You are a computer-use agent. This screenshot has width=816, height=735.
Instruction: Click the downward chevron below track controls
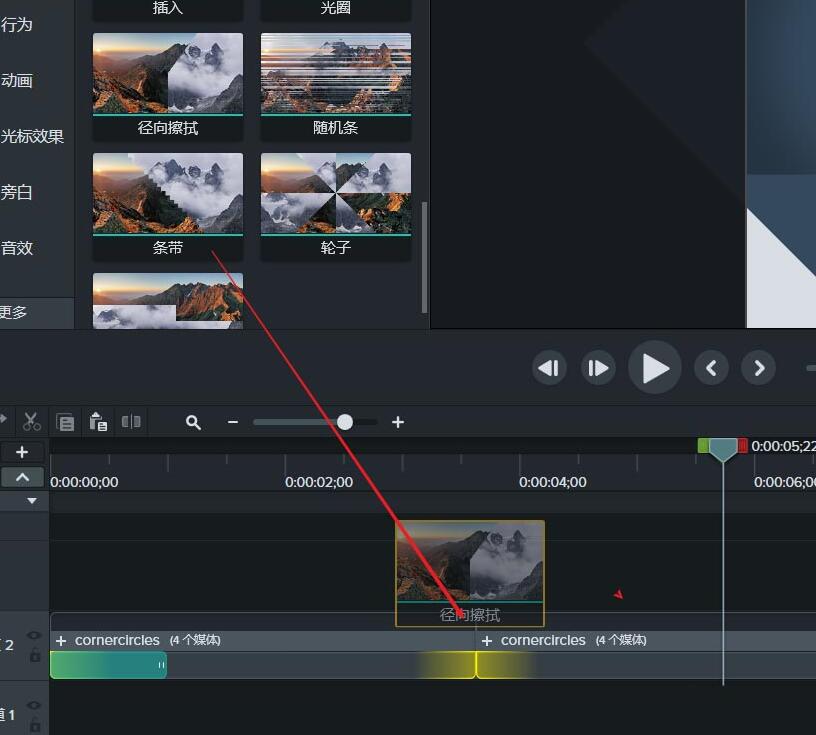30,499
